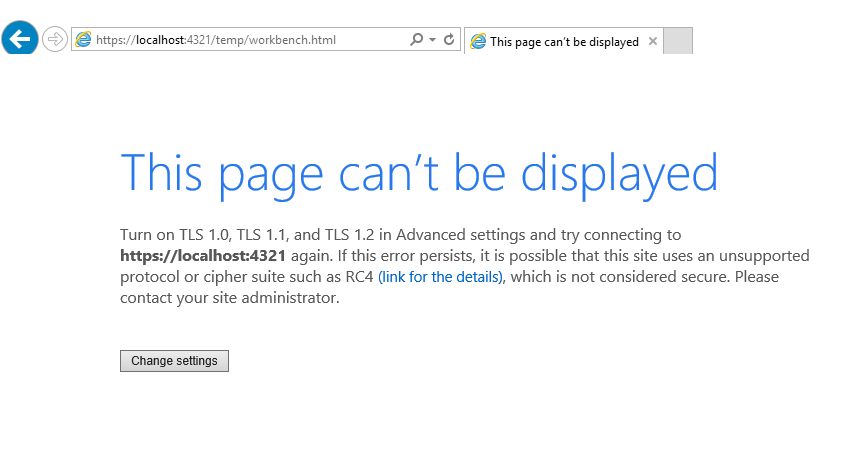Viewport: 854px width, 451px height.
Task: Expand the address bar autocomplete dropdown arrow
Action: (432, 40)
